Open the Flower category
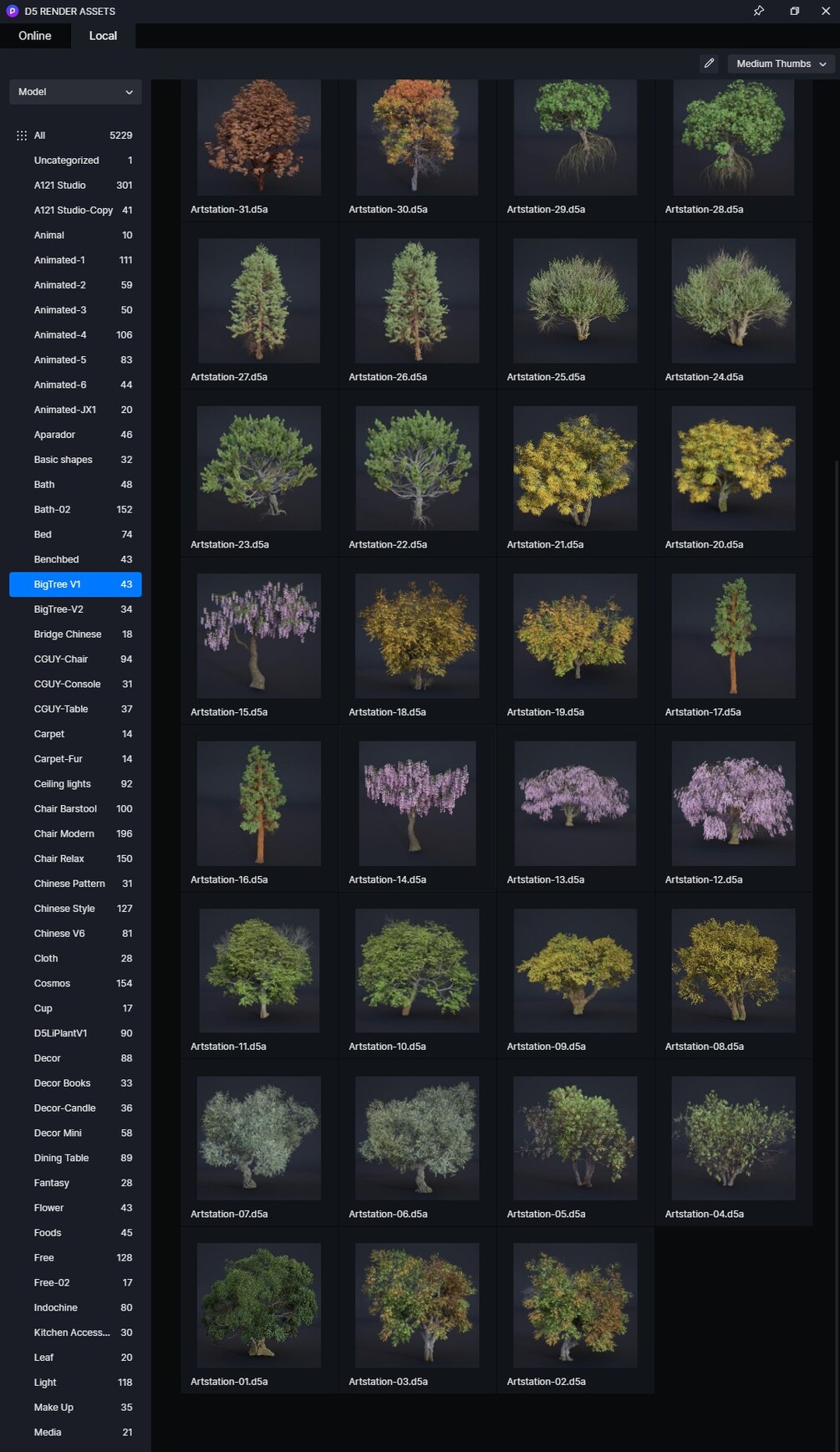The height and width of the screenshot is (1452, 840). point(75,1208)
